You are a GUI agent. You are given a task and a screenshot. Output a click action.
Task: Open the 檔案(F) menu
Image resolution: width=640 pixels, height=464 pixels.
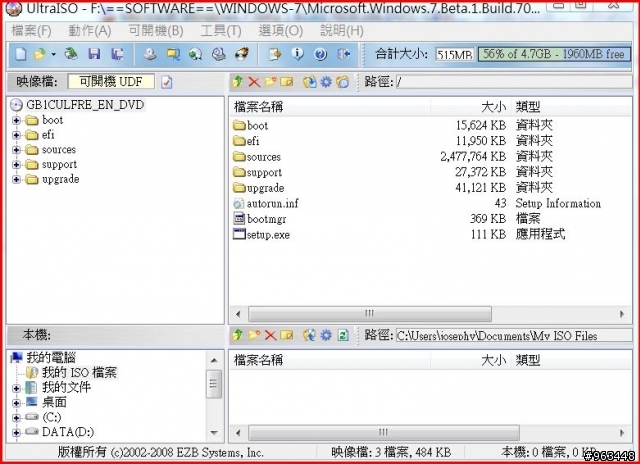(x=31, y=31)
